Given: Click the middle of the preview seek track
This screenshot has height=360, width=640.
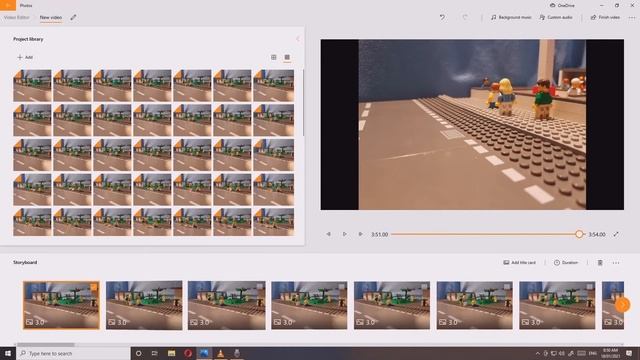Looking at the screenshot, I should (488, 234).
